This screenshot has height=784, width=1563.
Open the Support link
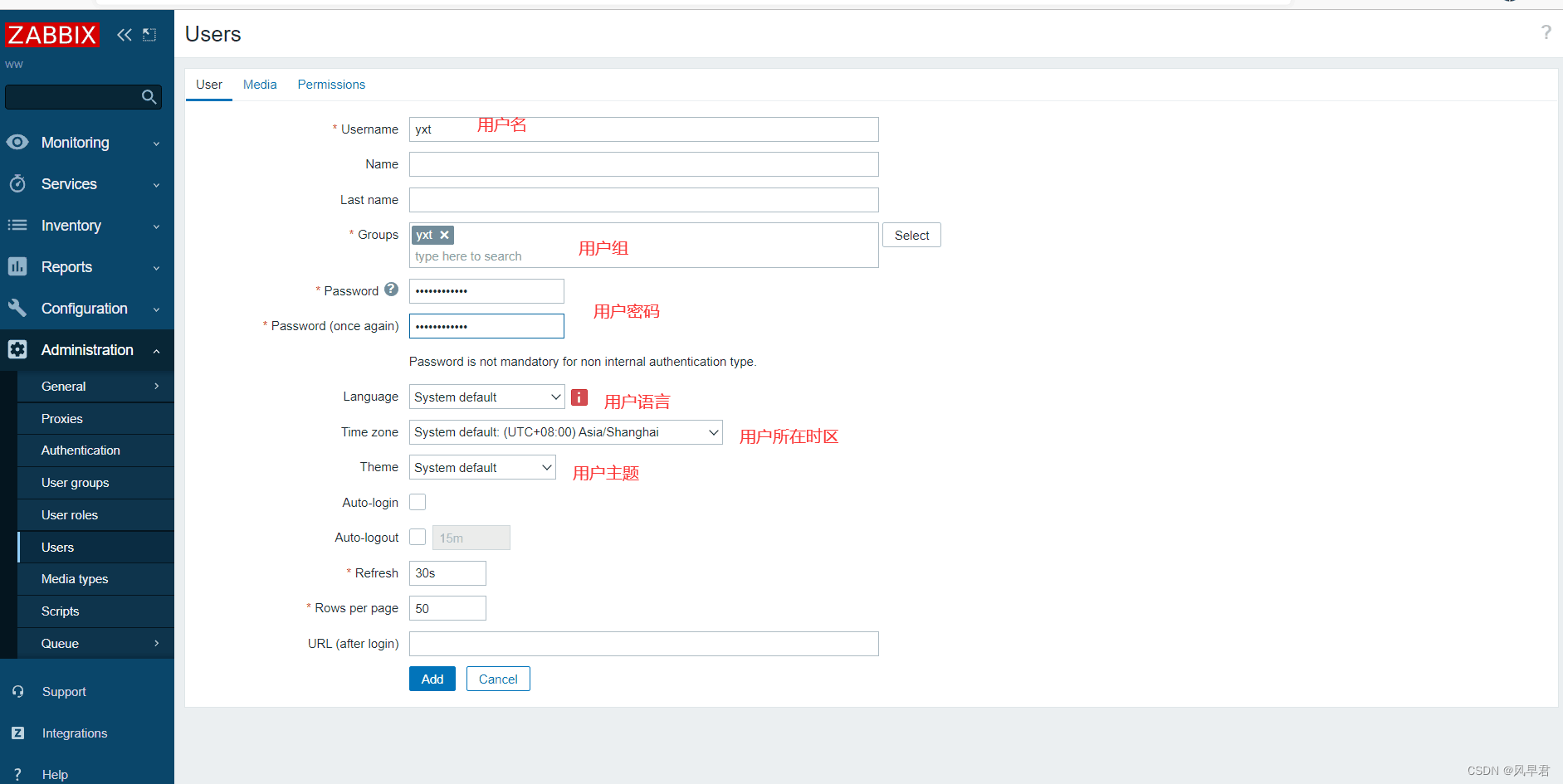64,692
